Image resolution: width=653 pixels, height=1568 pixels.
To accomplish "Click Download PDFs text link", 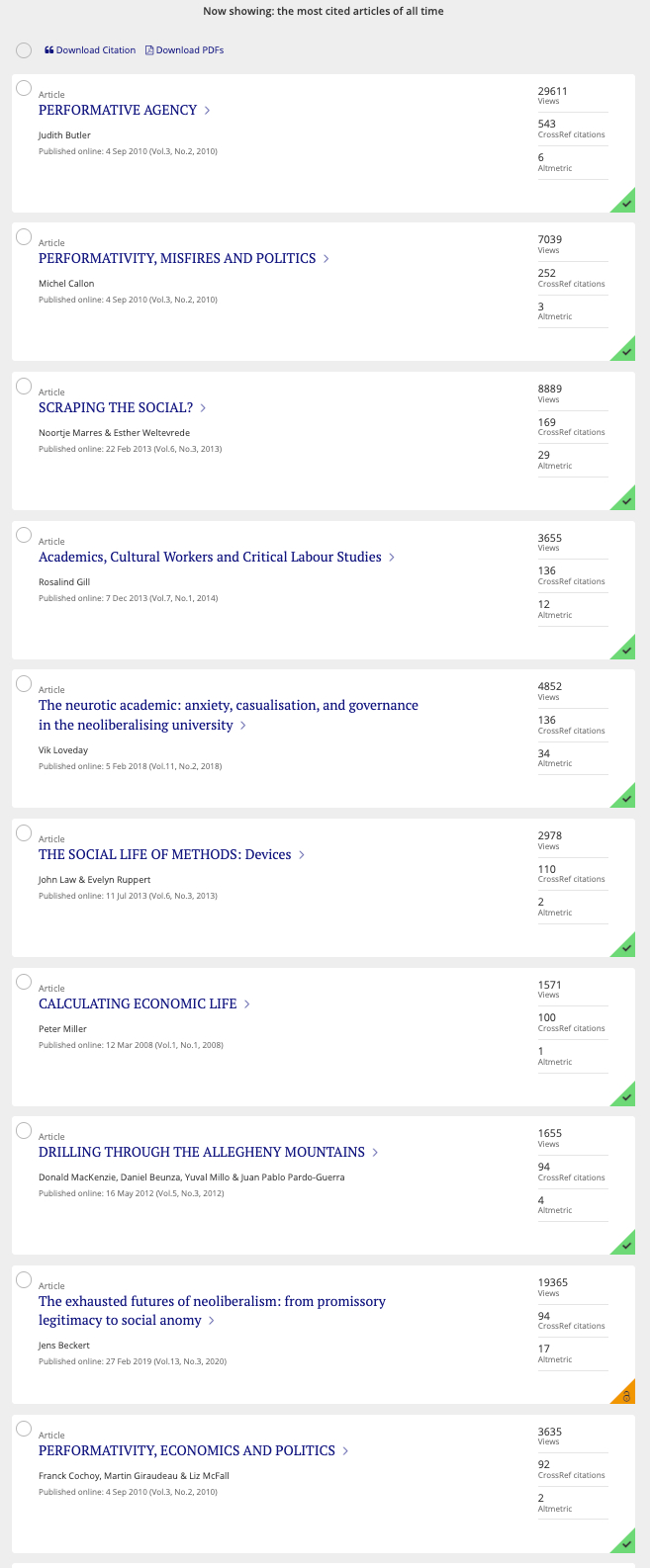I will [190, 50].
